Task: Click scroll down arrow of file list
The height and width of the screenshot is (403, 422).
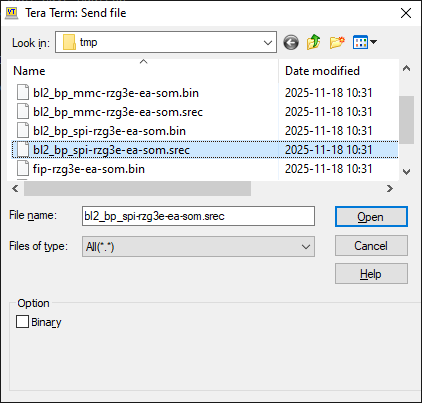Action: (406, 172)
